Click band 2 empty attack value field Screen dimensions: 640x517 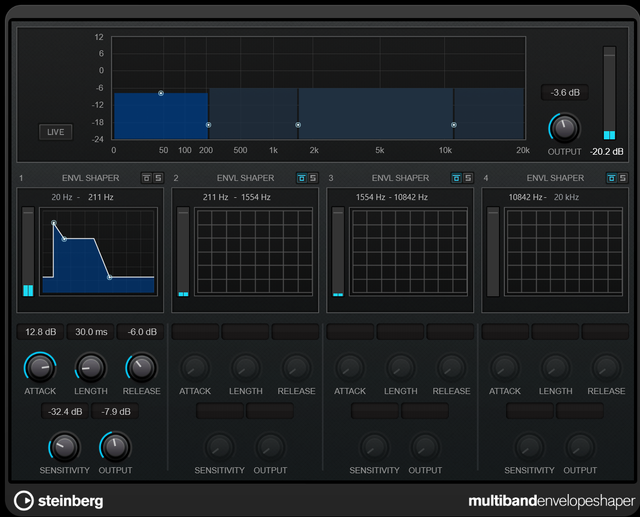tap(195, 332)
